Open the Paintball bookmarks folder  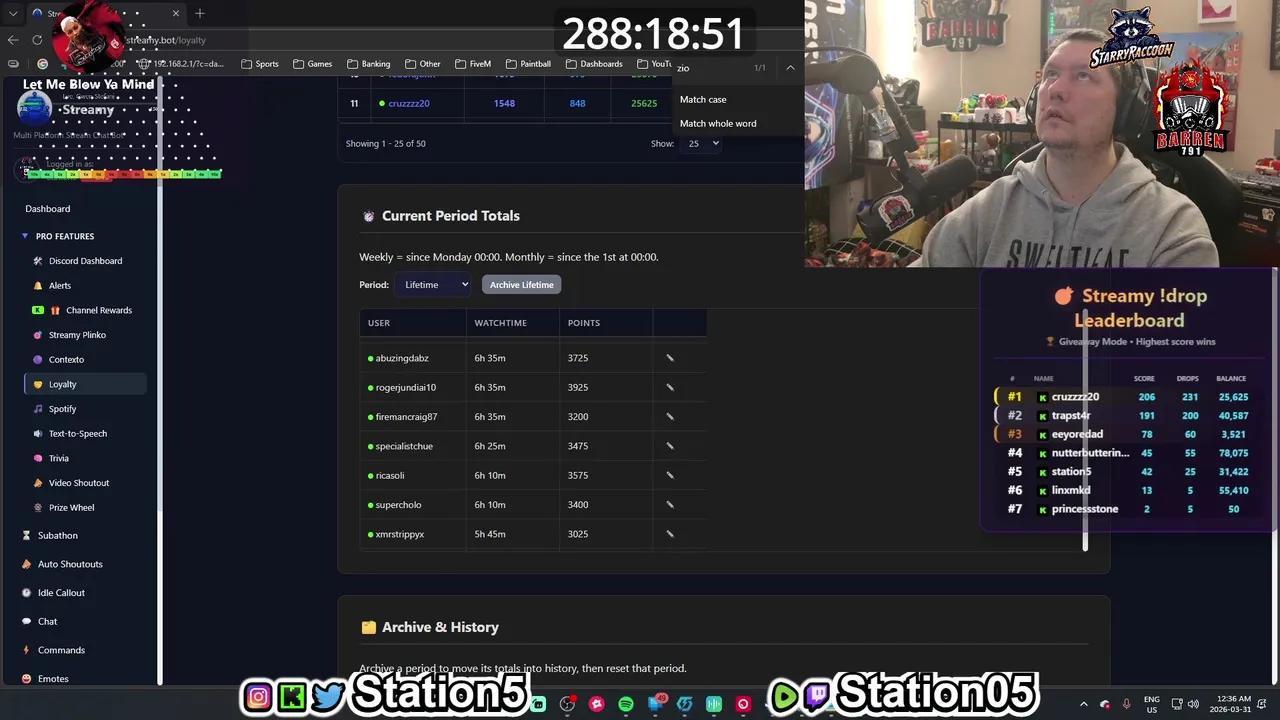[x=528, y=64]
